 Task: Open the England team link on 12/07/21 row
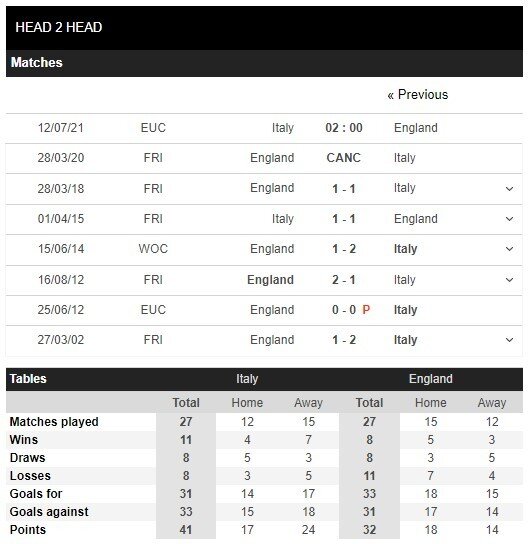(416, 128)
